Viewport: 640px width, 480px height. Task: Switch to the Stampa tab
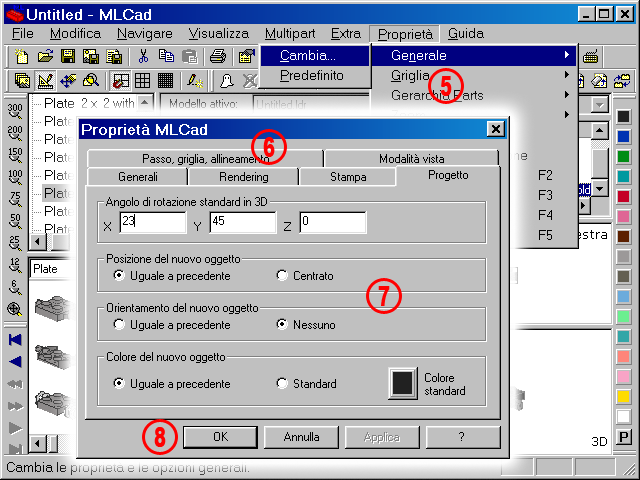pos(348,177)
